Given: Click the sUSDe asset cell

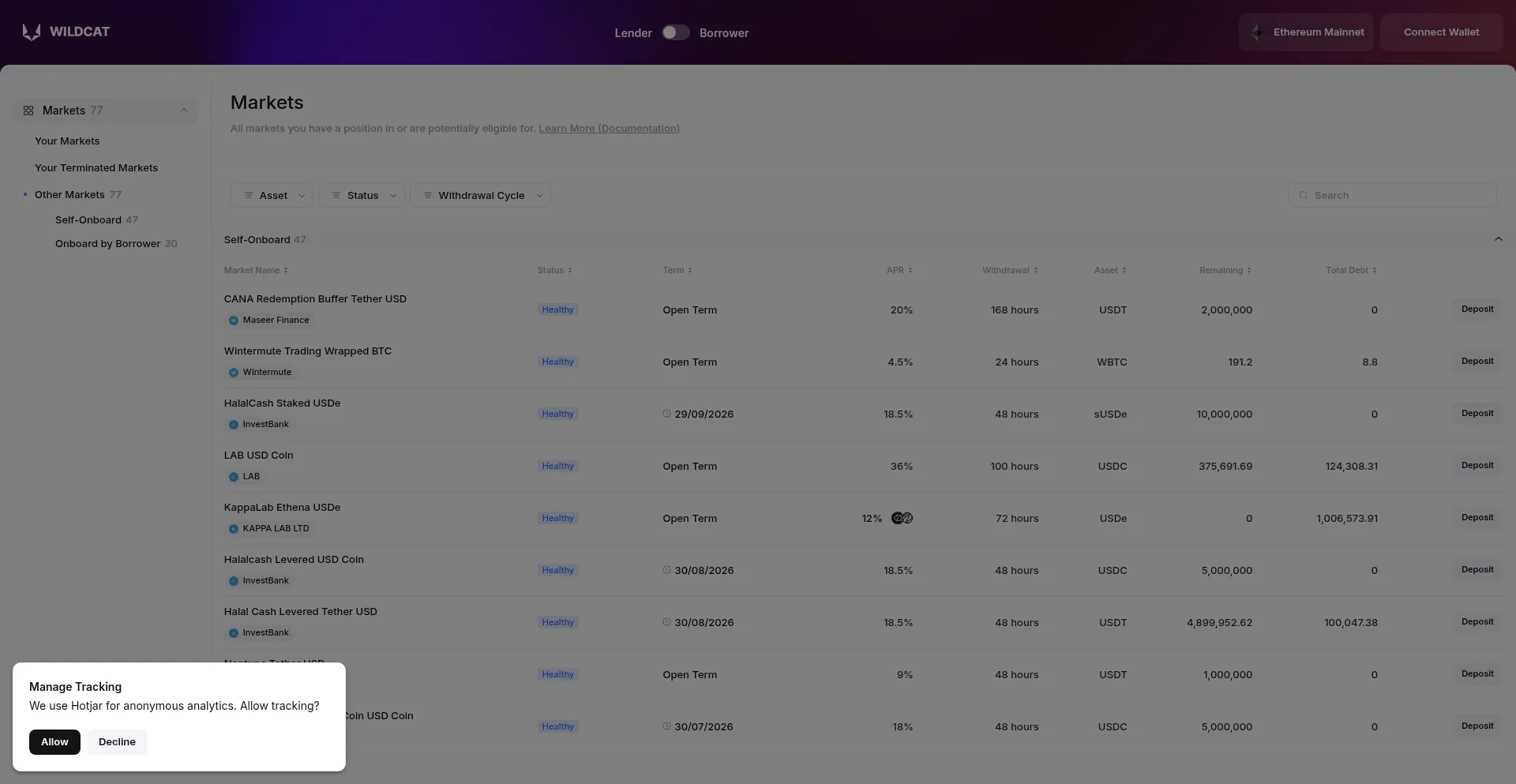Looking at the screenshot, I should tap(1110, 415).
